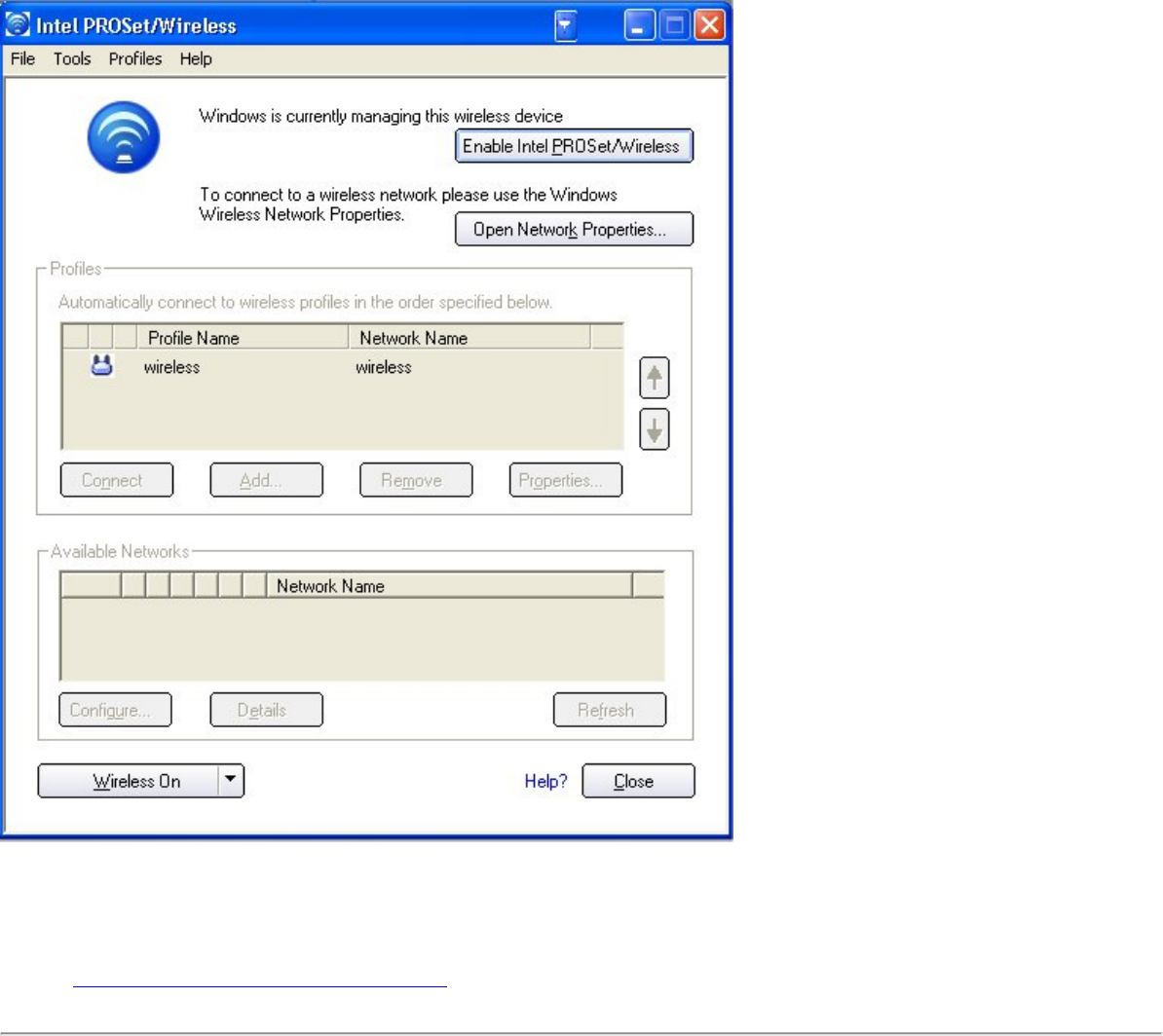
Task: Click Available Networks Network Name column header
Action: pos(449,586)
